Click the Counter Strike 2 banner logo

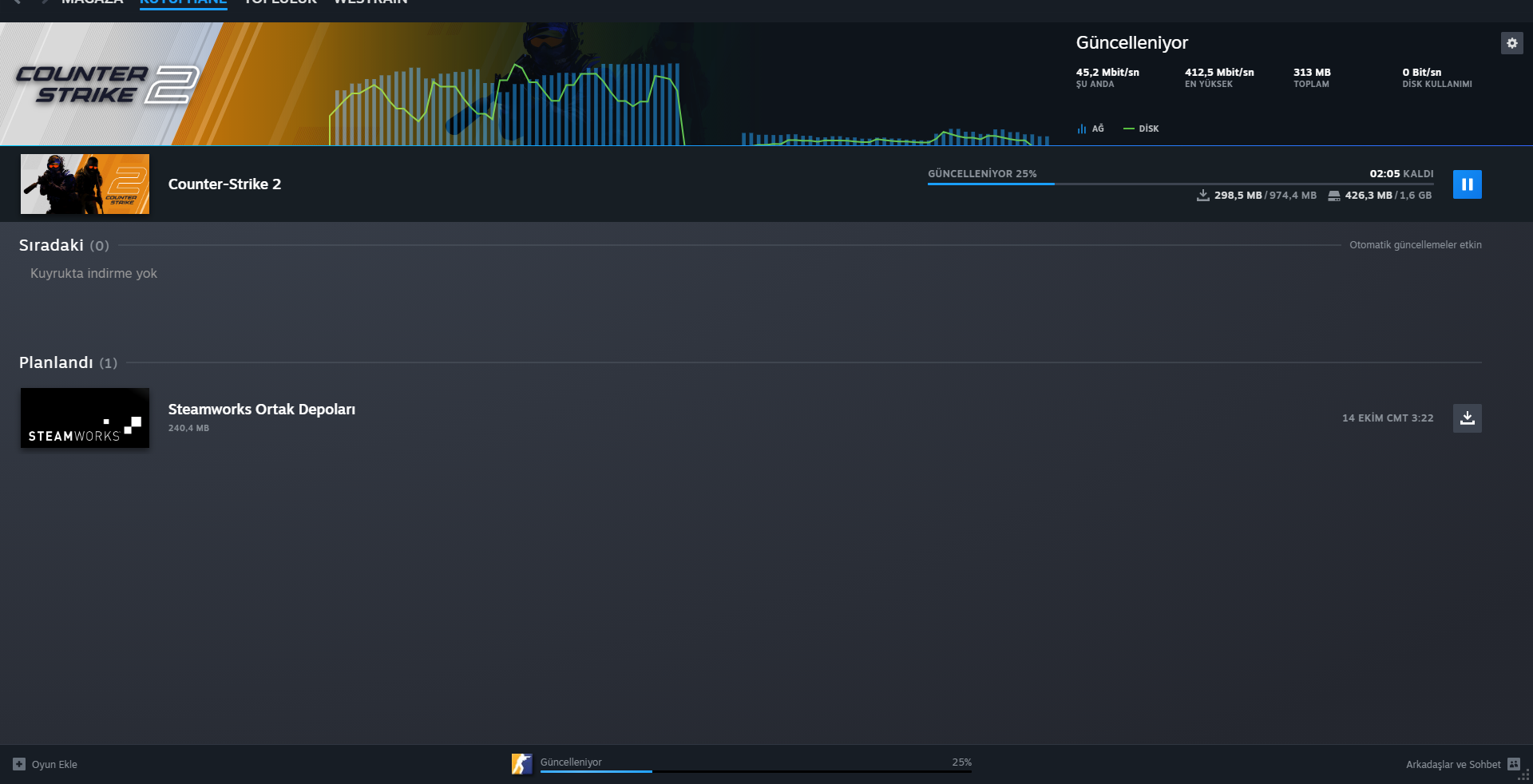(108, 85)
